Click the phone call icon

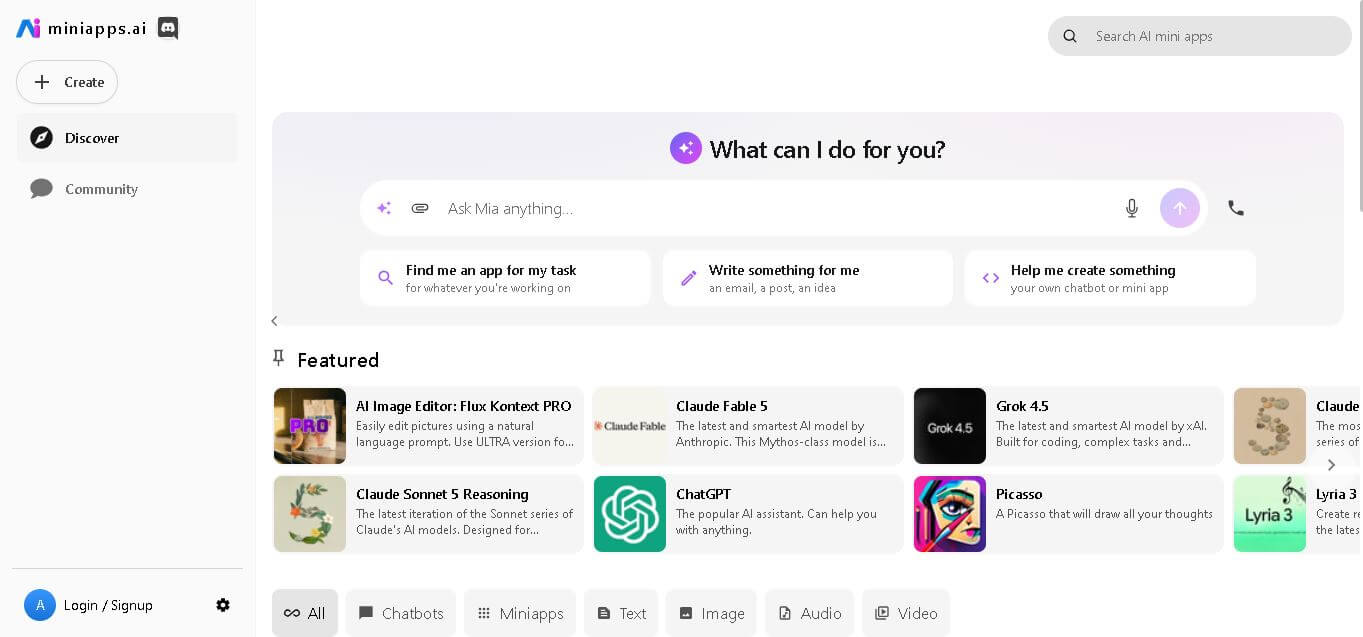pos(1236,208)
